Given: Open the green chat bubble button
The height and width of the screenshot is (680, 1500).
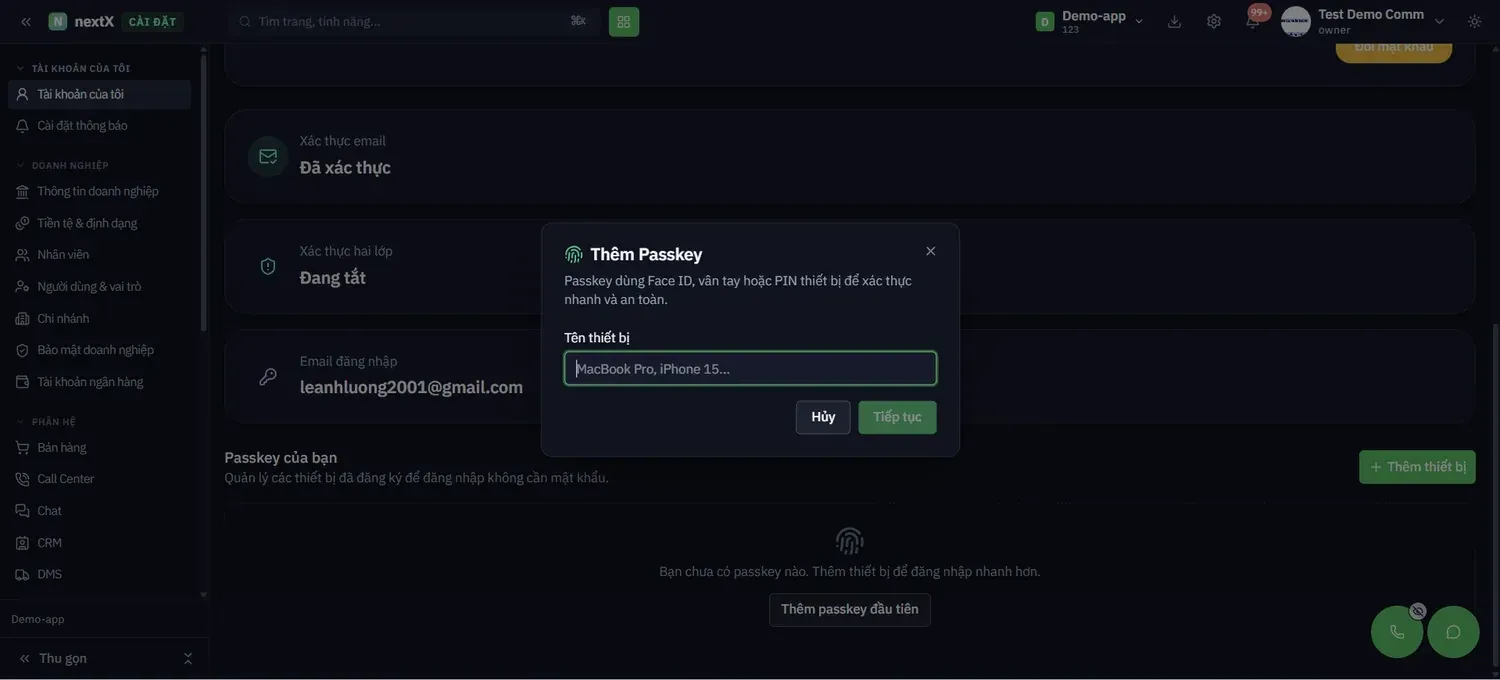Looking at the screenshot, I should coord(1453,632).
